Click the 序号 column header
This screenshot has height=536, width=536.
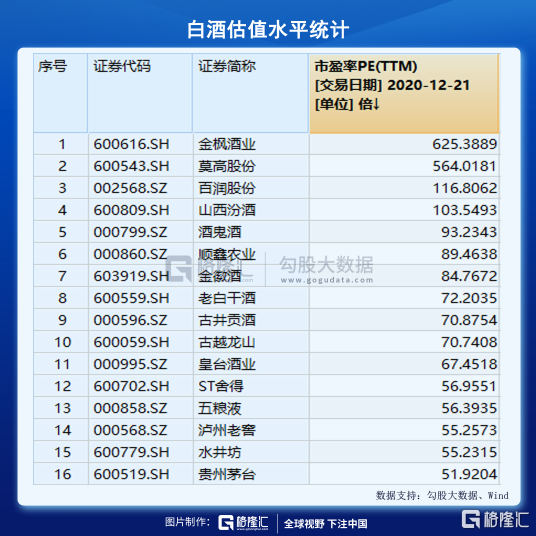(61, 93)
